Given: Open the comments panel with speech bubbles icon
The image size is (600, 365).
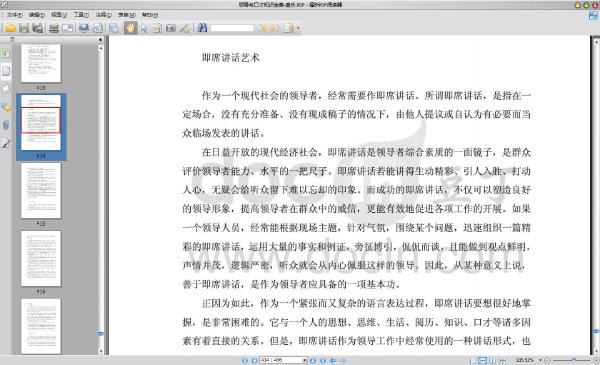Looking at the screenshot, I should pyautogui.click(x=6, y=107).
